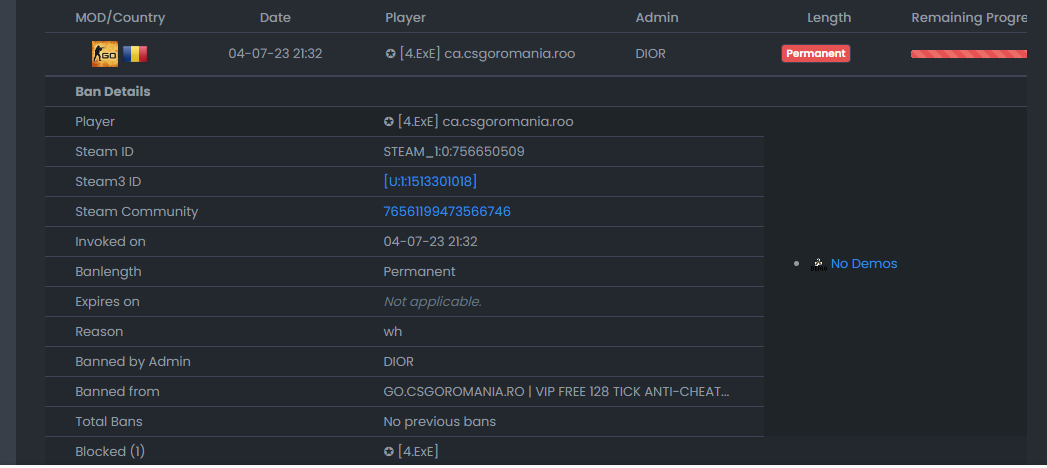Screen dimensions: 1047x468
Task: Open the No Demos link
Action: coord(864,264)
